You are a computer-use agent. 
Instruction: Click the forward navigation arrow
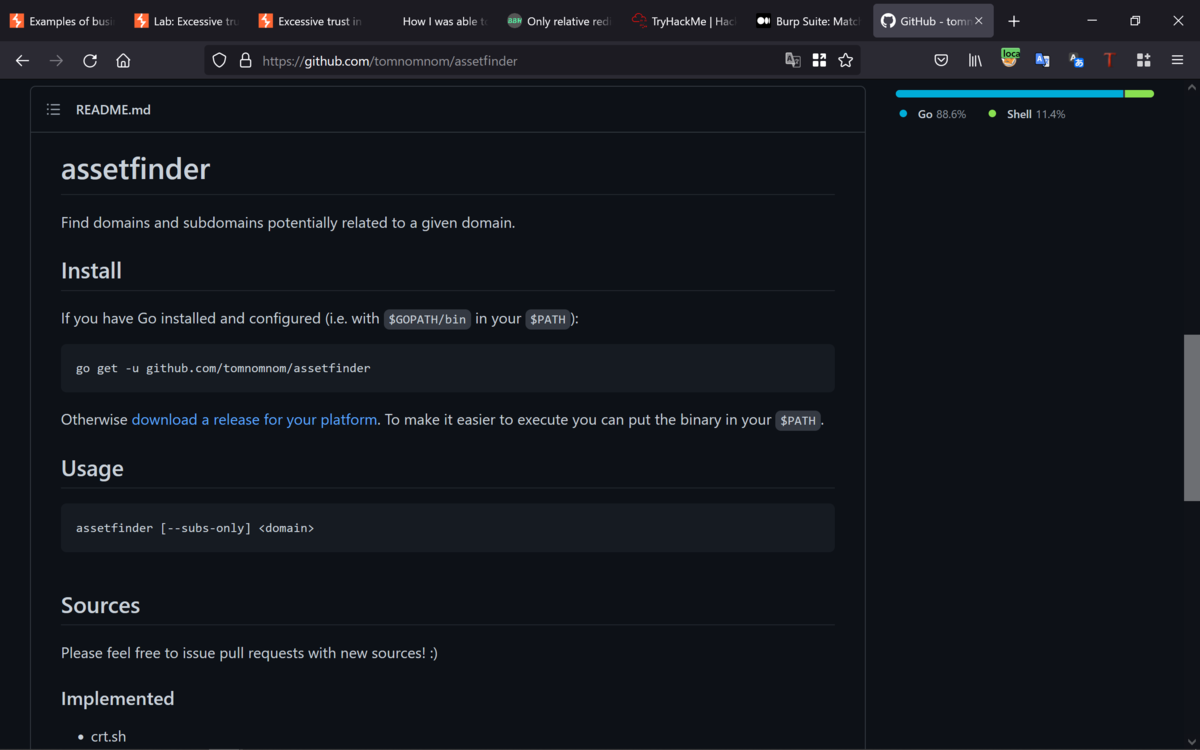[x=56, y=60]
